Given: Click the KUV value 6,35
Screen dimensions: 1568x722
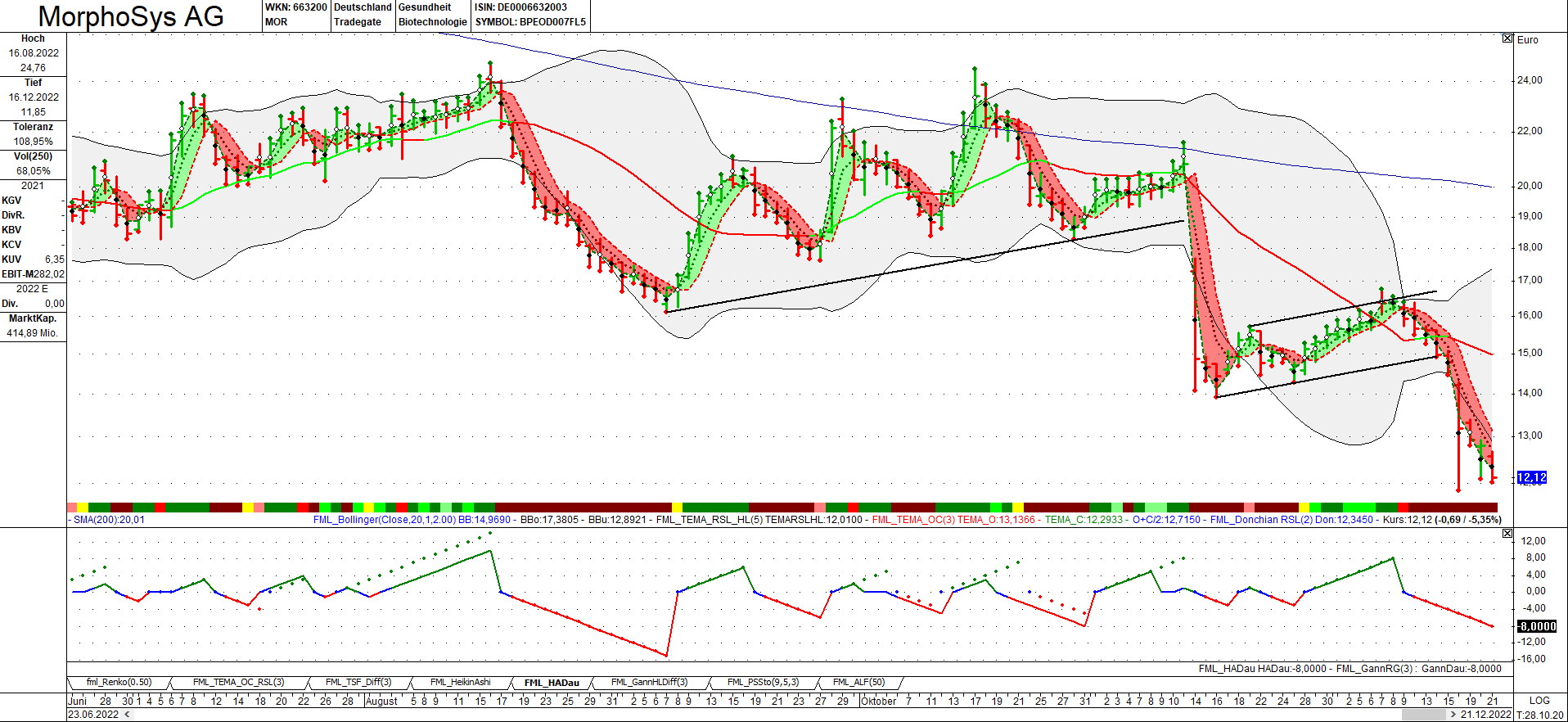Looking at the screenshot, I should click(54, 259).
